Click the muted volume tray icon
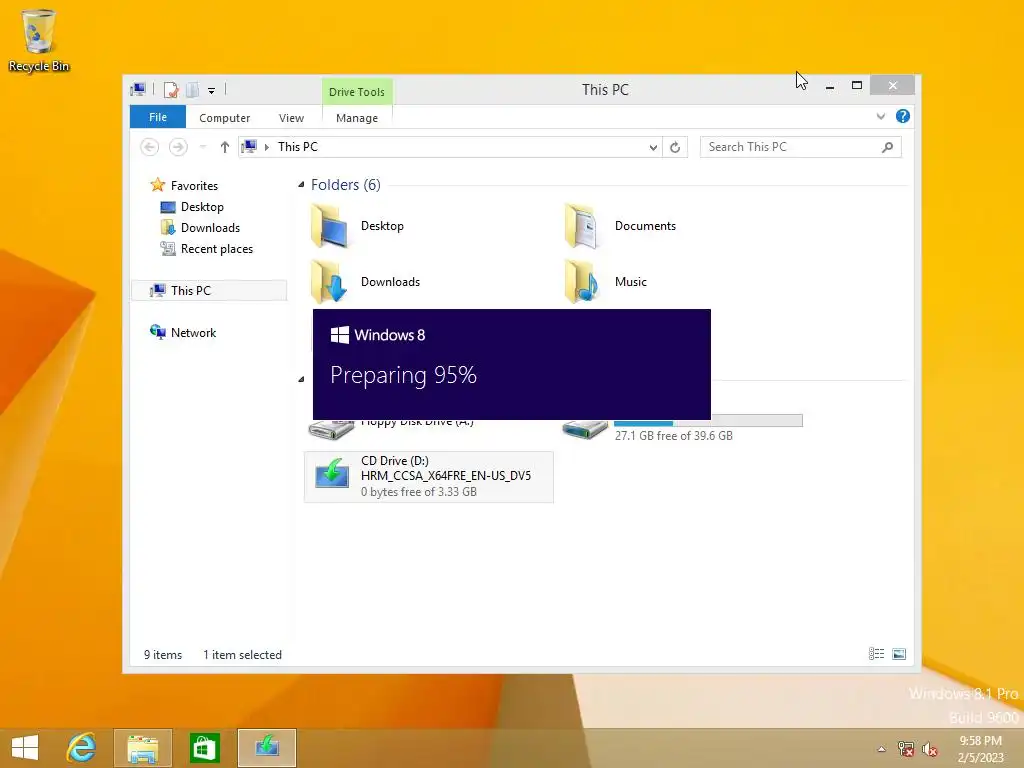1024x768 pixels. point(929,749)
